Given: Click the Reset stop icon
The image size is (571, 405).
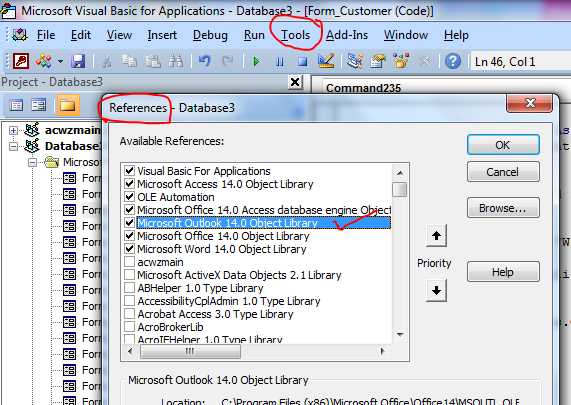Looking at the screenshot, I should coord(302,62).
